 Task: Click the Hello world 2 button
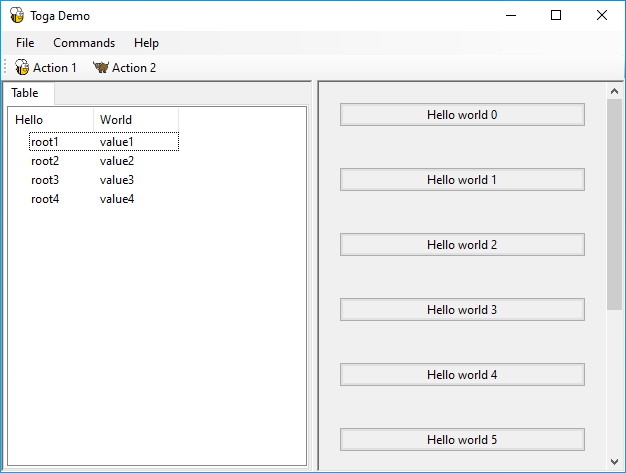(462, 245)
